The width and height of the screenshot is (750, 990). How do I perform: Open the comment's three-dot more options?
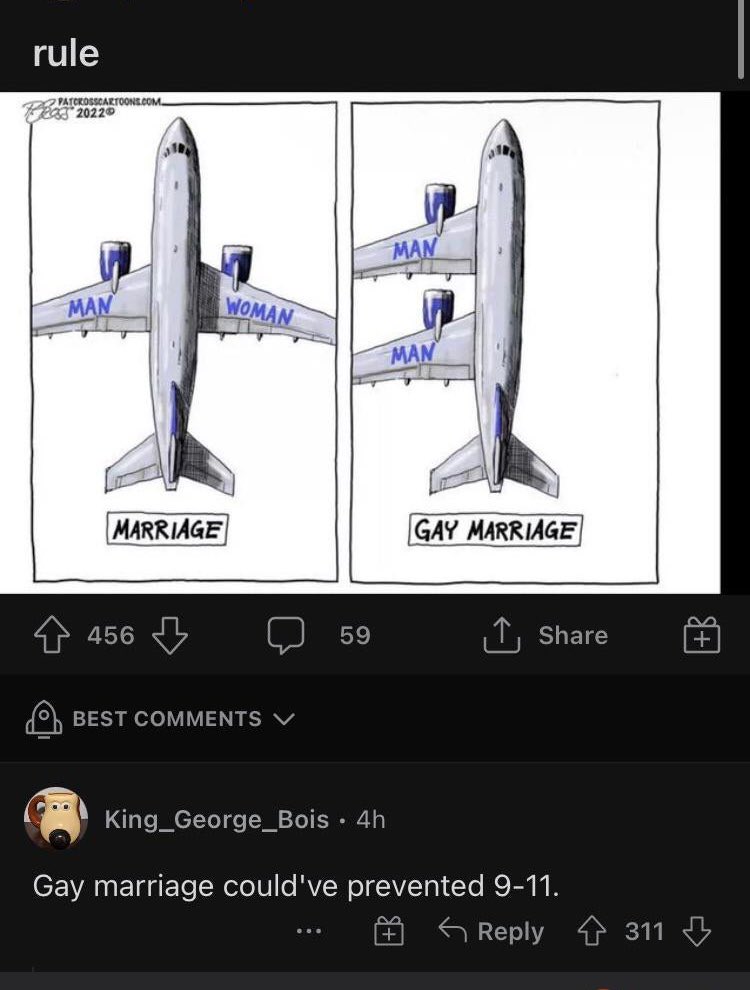pos(309,932)
